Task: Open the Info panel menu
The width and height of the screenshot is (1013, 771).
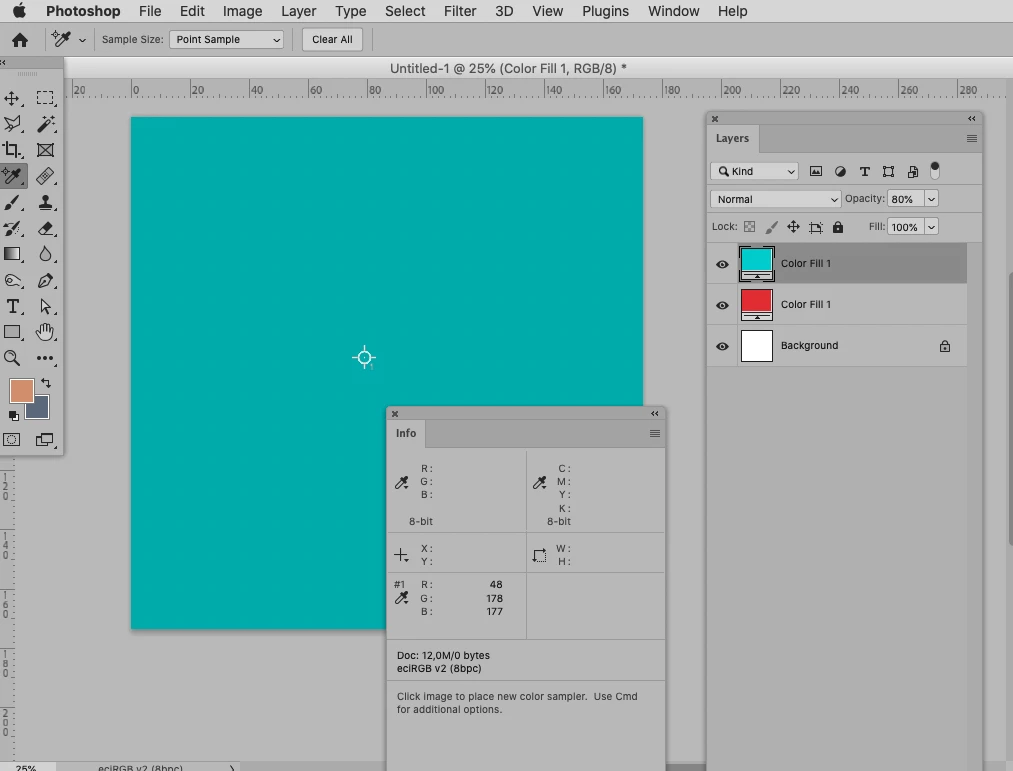Action: (654, 433)
